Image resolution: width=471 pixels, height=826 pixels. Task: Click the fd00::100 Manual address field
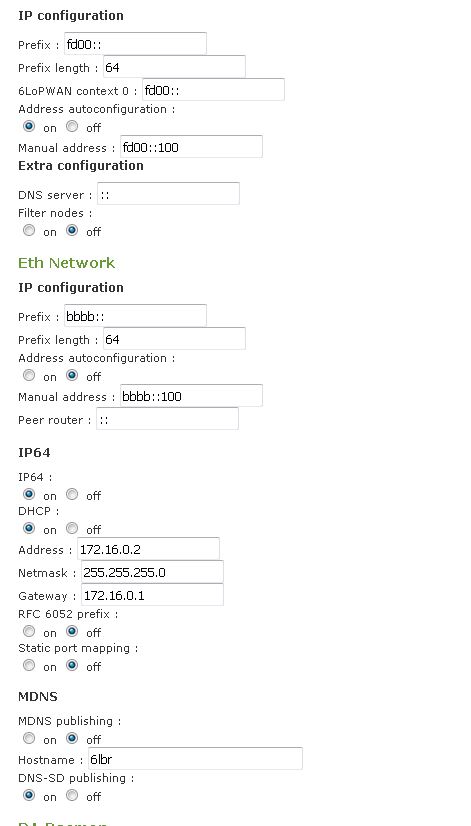191,146
